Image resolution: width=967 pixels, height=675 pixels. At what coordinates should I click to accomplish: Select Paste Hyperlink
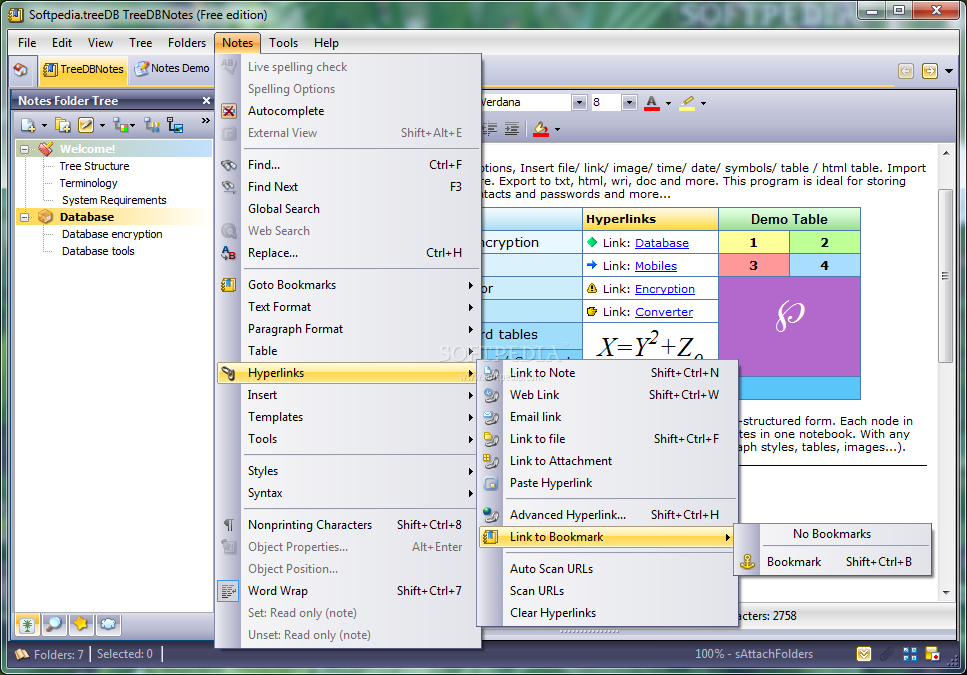(608, 483)
